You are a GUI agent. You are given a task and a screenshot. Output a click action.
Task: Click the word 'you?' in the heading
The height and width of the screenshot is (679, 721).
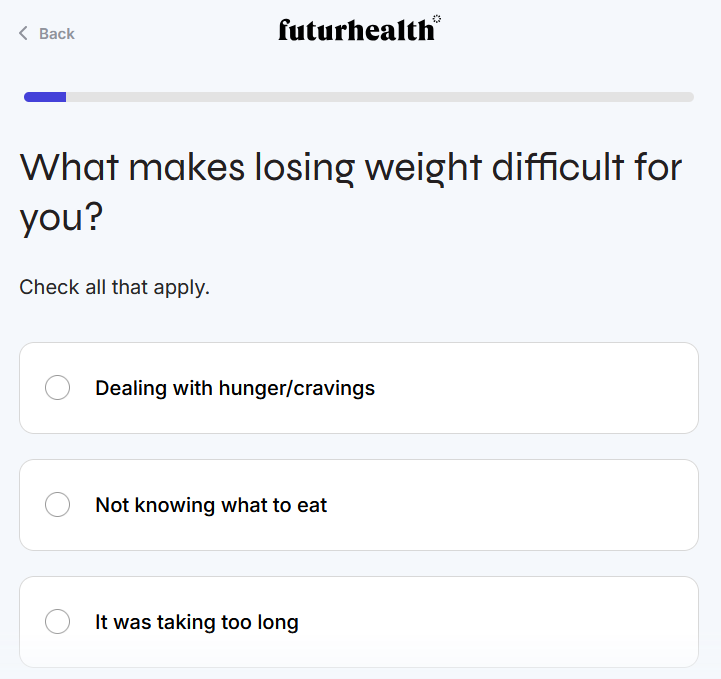point(61,217)
